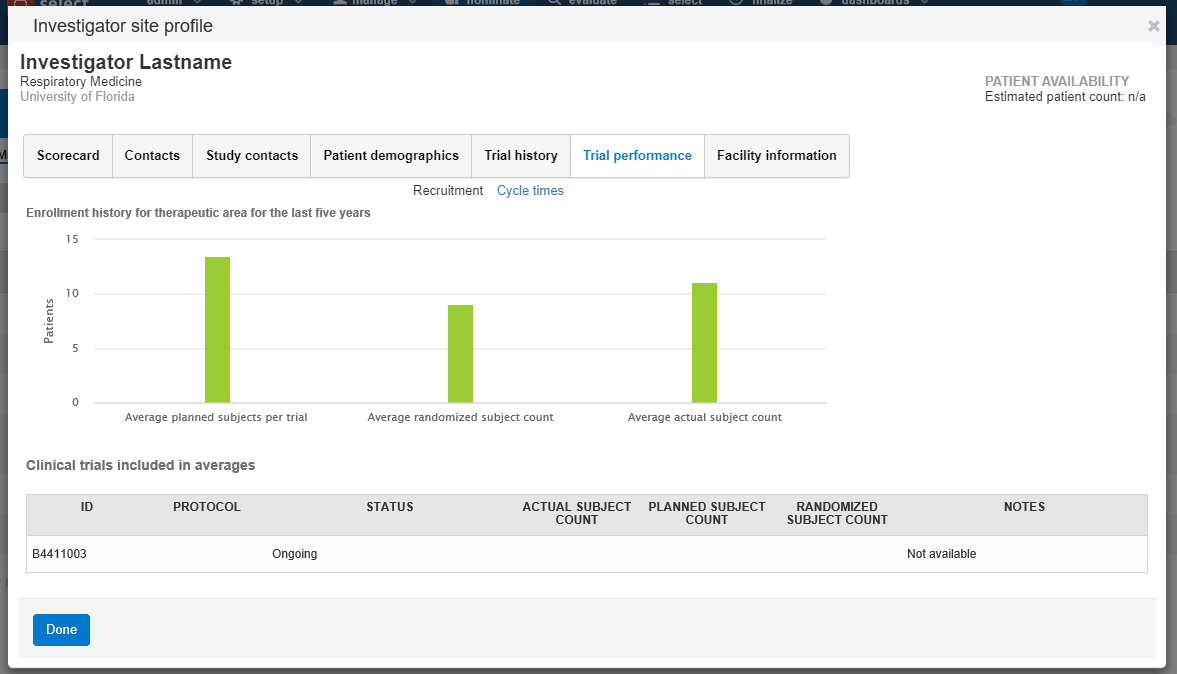Switch to the Cycle times view
Screen dimensions: 1177x674
[x=530, y=191]
